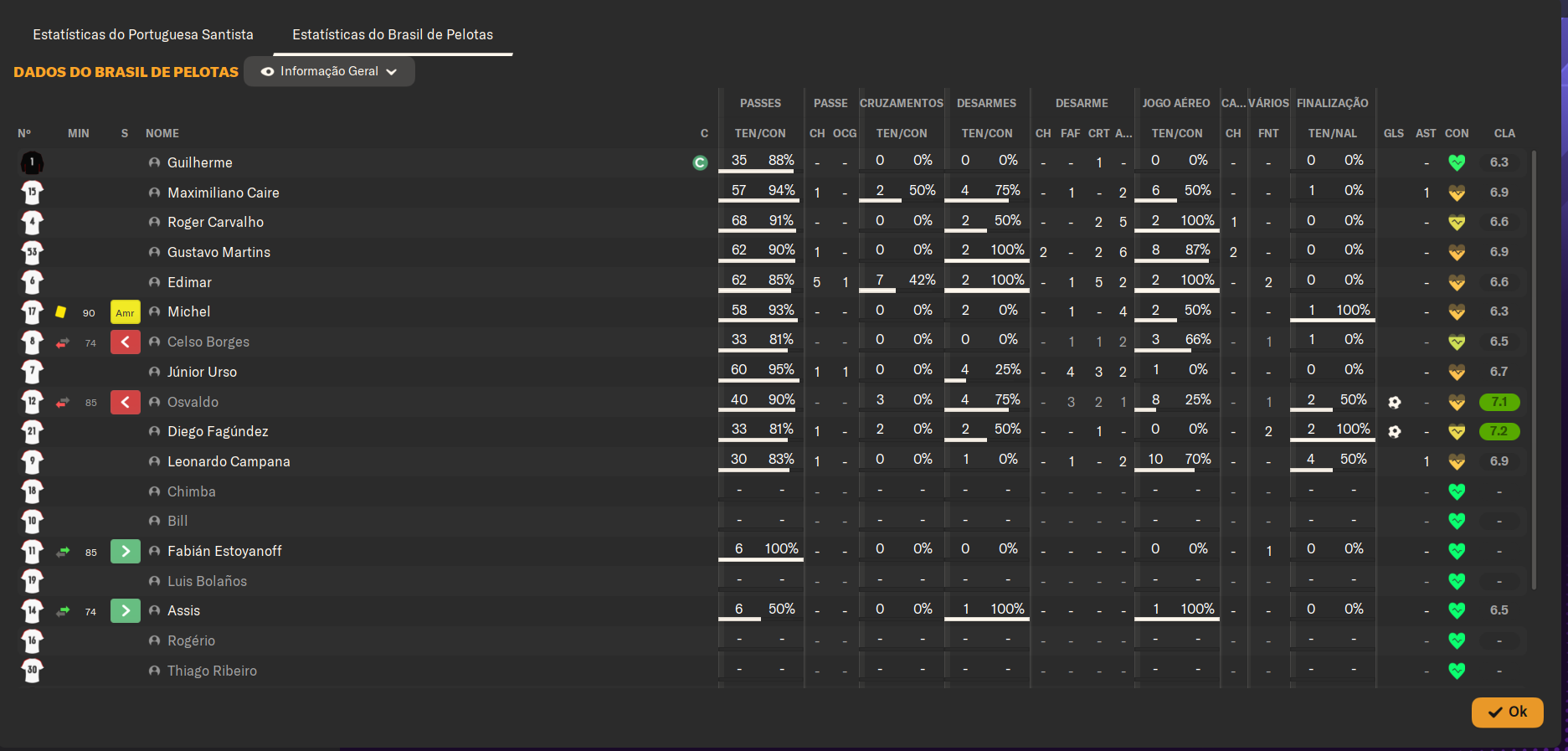Click Thiago Ribeiro's condition heart icon
1568x751 pixels.
tap(1457, 671)
